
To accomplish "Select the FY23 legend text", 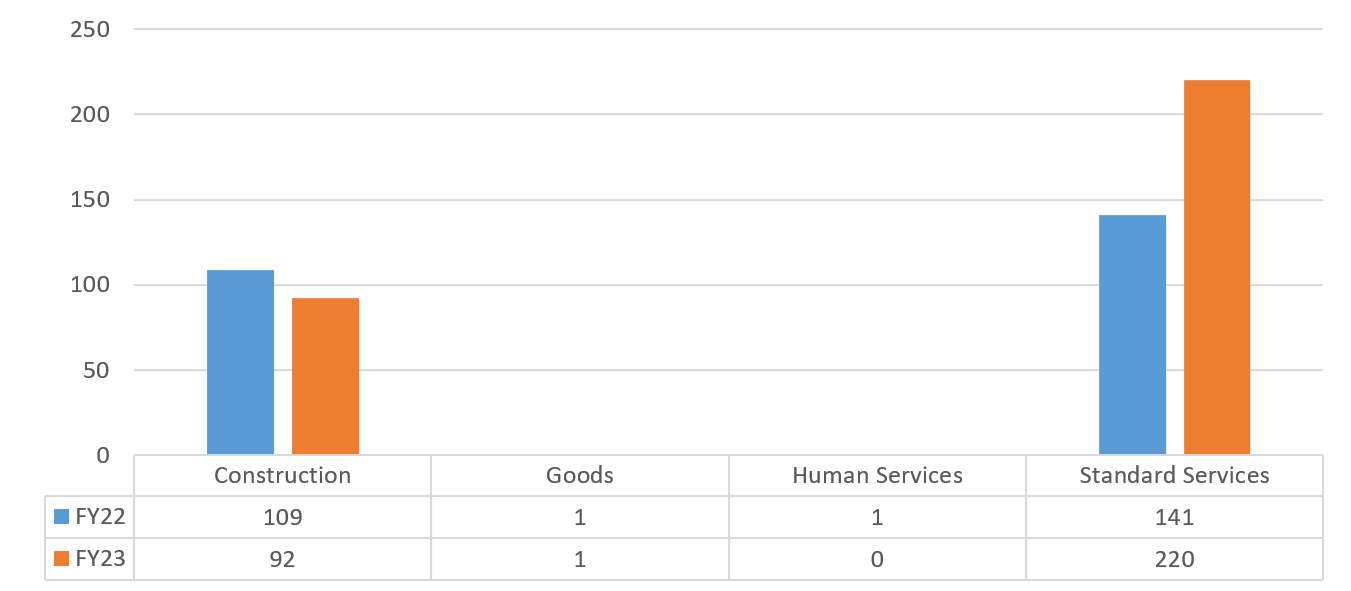I will pyautogui.click(x=100, y=559).
